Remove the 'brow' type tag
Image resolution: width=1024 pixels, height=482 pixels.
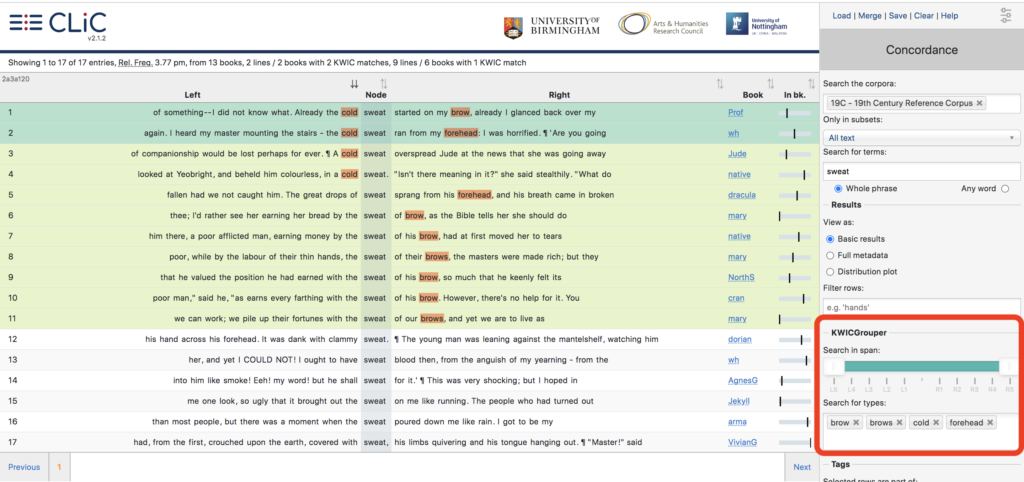coord(857,423)
